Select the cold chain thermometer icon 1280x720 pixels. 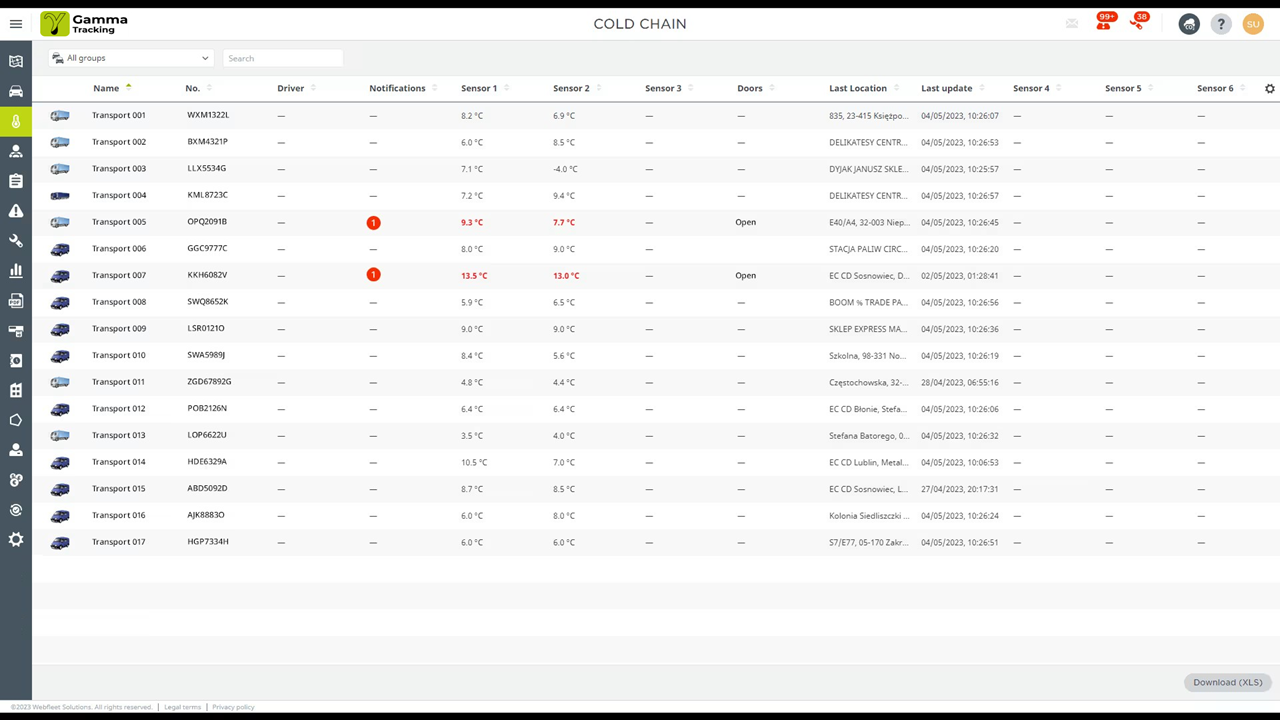(x=16, y=122)
